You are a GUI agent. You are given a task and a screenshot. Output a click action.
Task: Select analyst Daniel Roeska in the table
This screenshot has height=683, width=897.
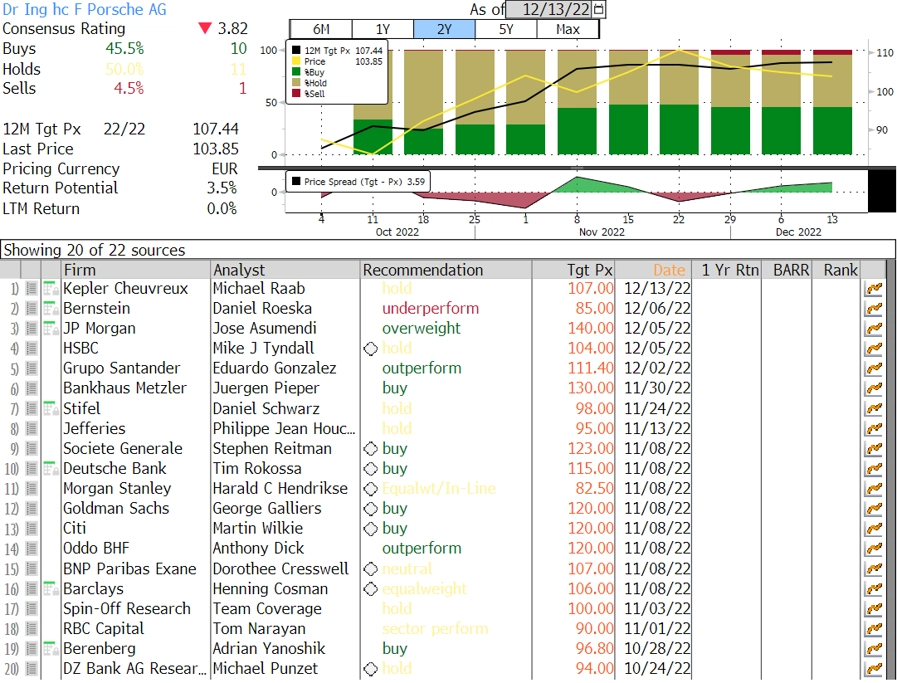coord(263,309)
